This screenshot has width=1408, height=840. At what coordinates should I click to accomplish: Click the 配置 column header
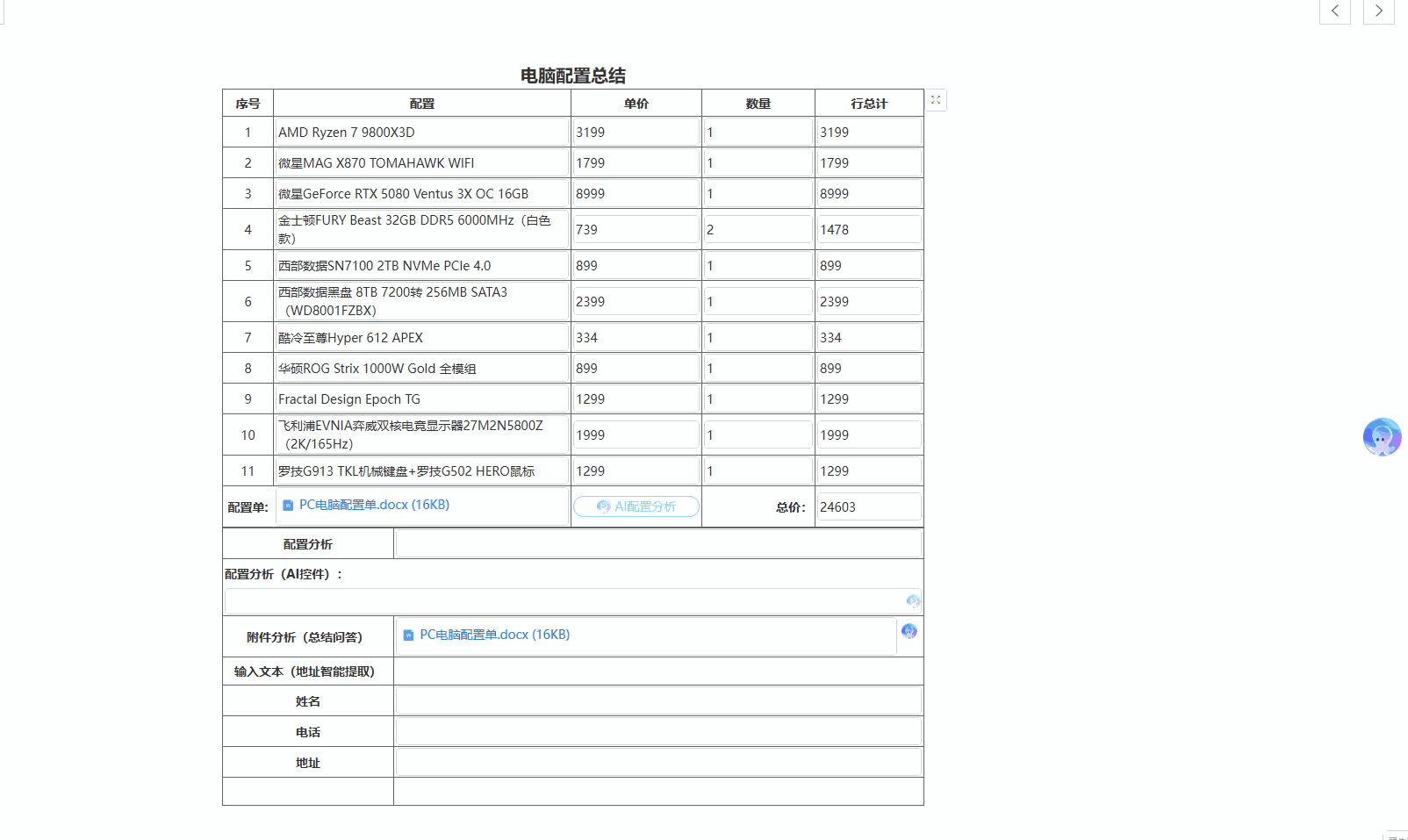click(422, 104)
